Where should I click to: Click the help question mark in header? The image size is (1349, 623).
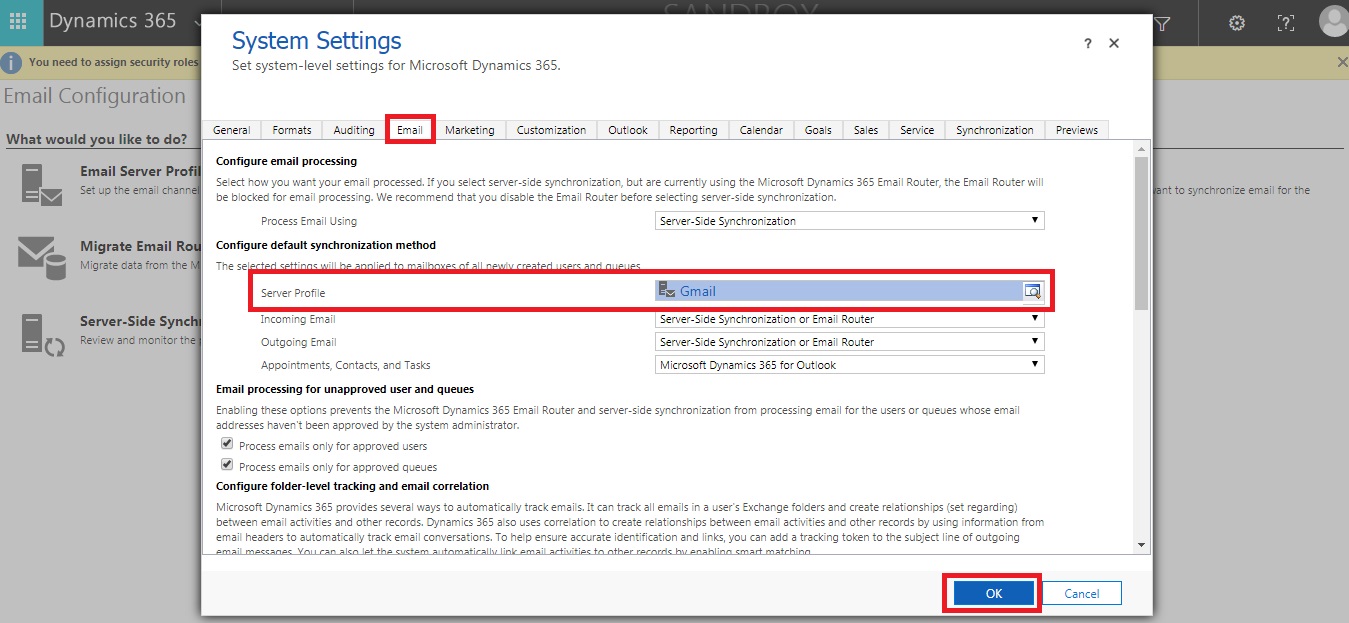click(x=1285, y=22)
